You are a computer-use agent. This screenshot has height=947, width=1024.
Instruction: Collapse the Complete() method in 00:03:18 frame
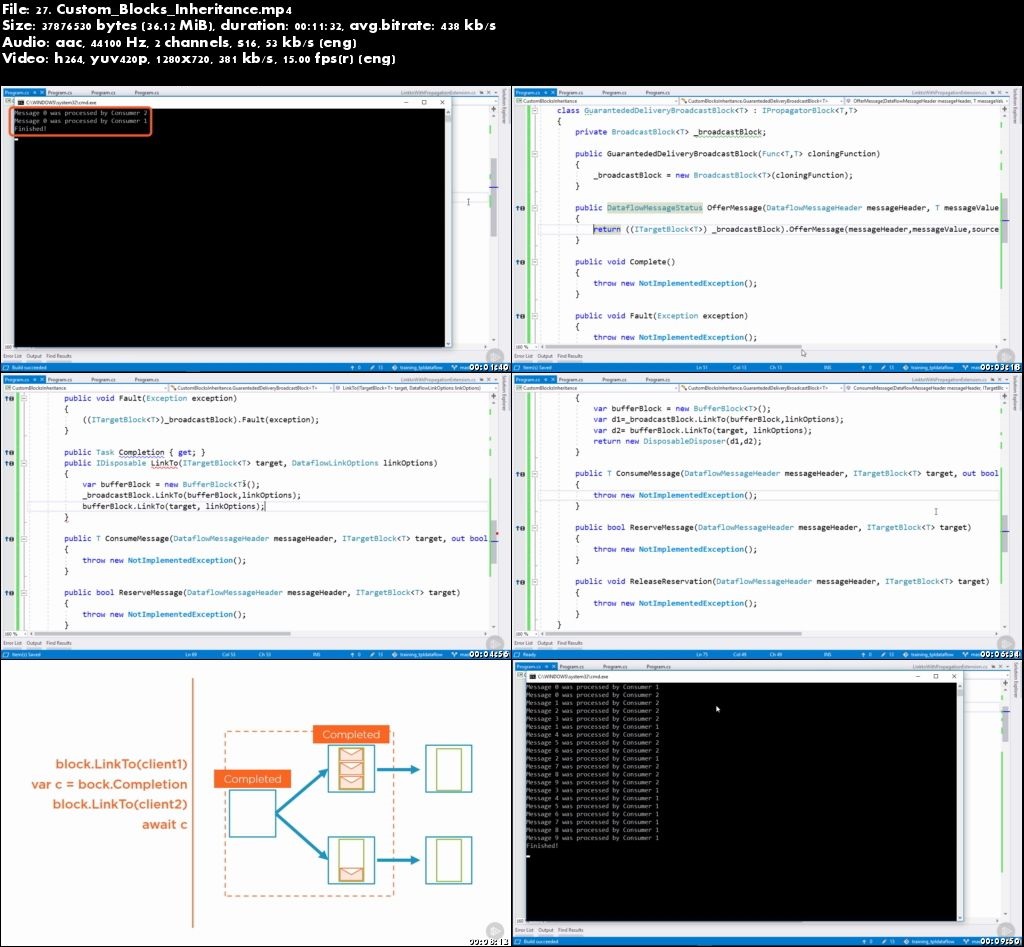534,262
